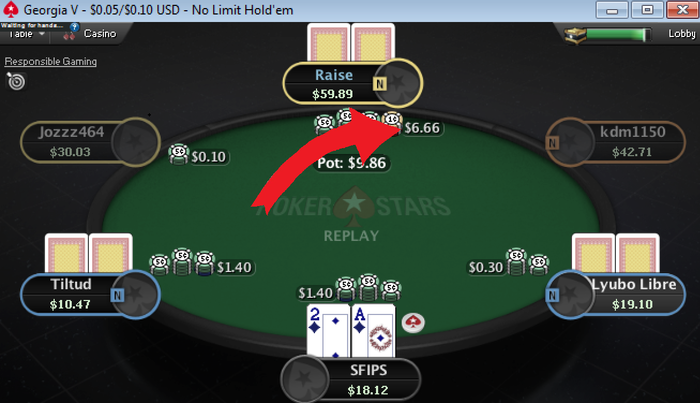Click the Casino cherries icon
This screenshot has height=403, width=700.
pyautogui.click(x=69, y=35)
